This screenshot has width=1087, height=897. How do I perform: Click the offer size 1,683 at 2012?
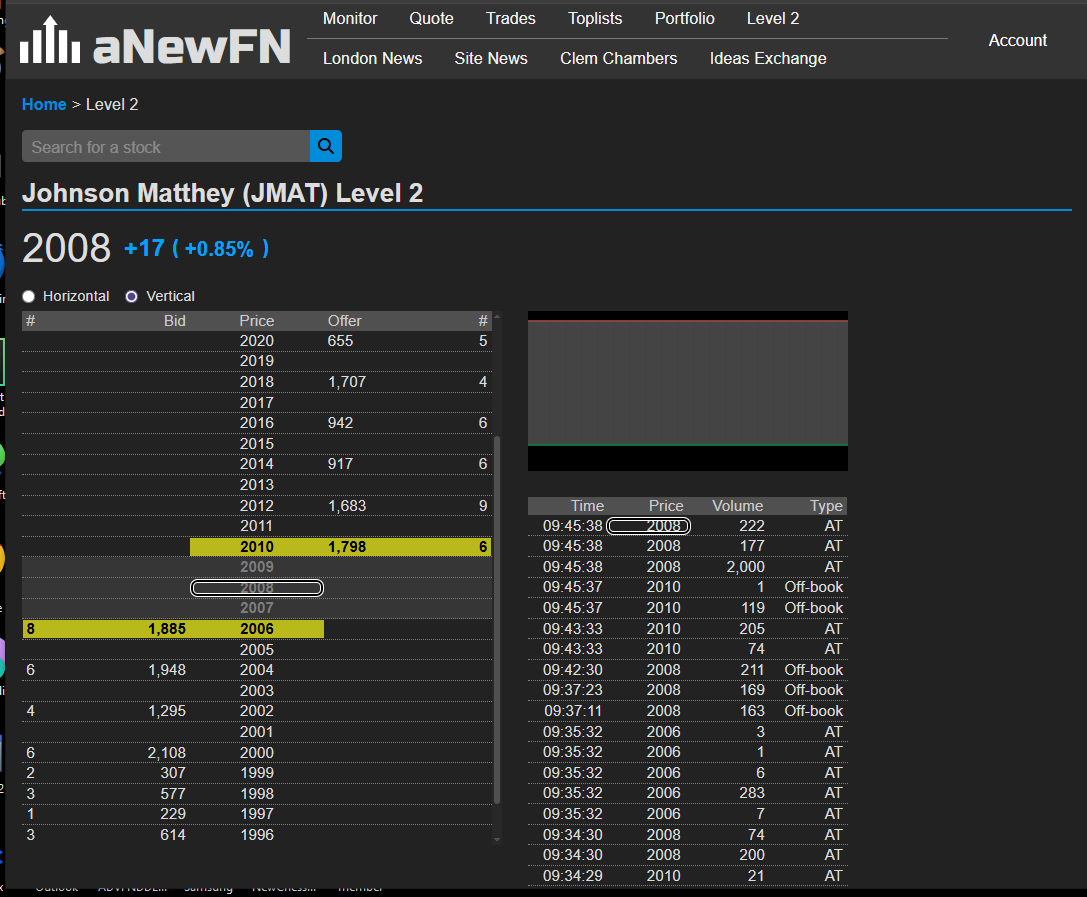347,506
